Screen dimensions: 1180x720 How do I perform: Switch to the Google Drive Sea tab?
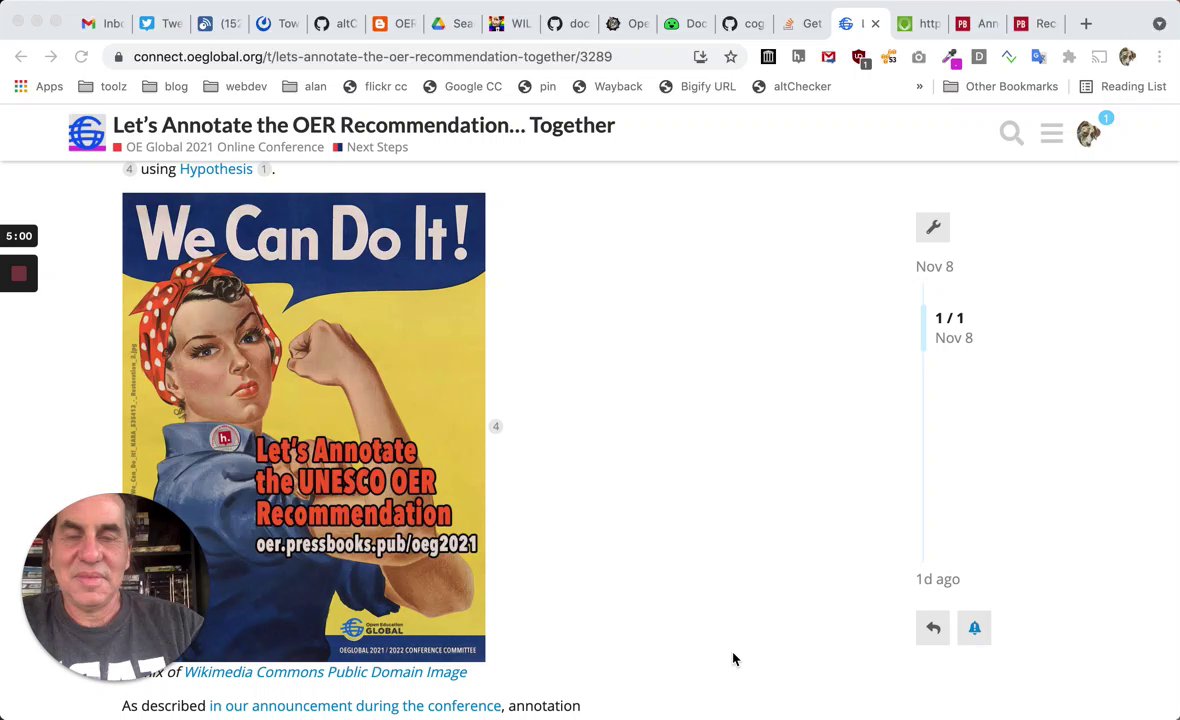[452, 24]
